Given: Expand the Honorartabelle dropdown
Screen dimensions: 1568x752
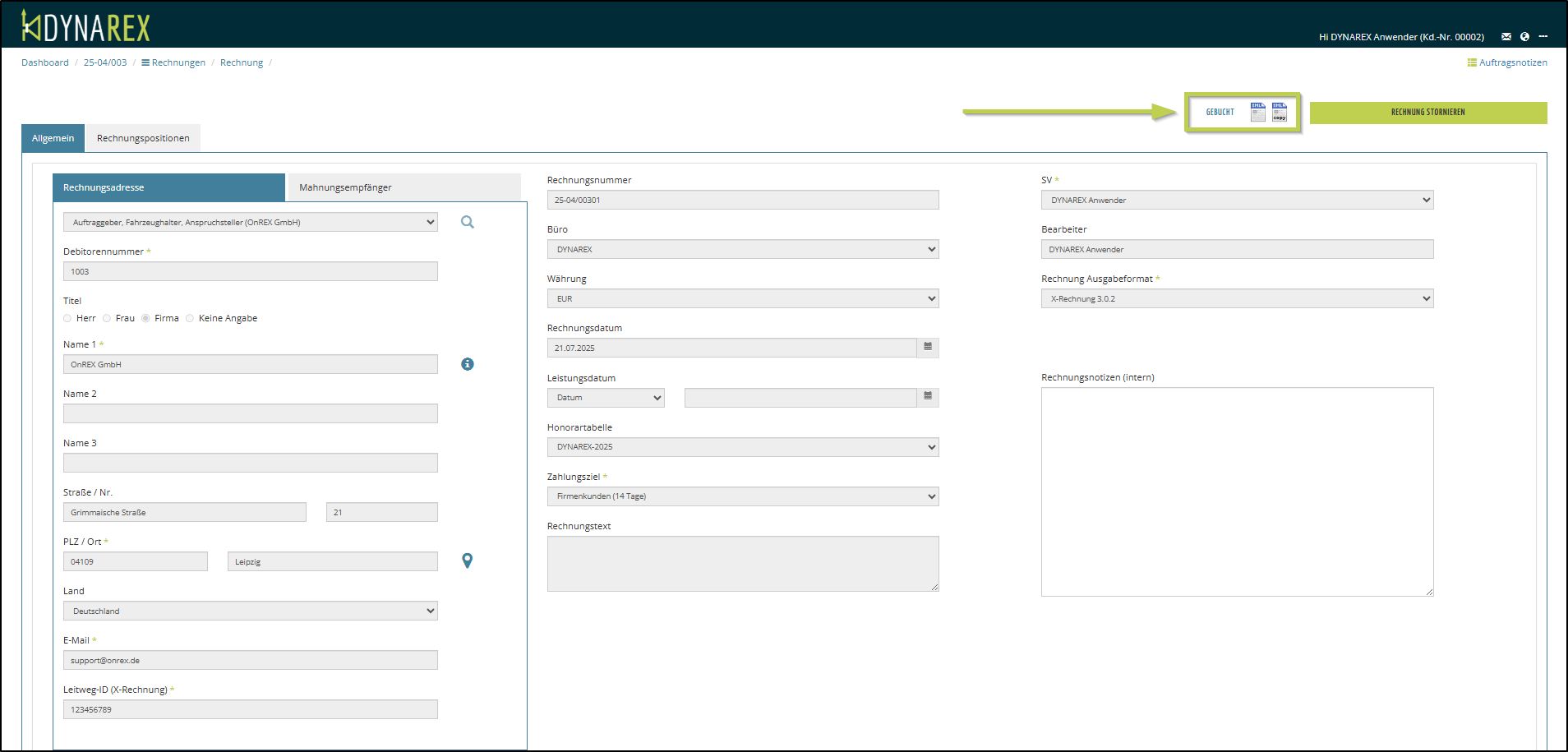Looking at the screenshot, I should coord(743,447).
